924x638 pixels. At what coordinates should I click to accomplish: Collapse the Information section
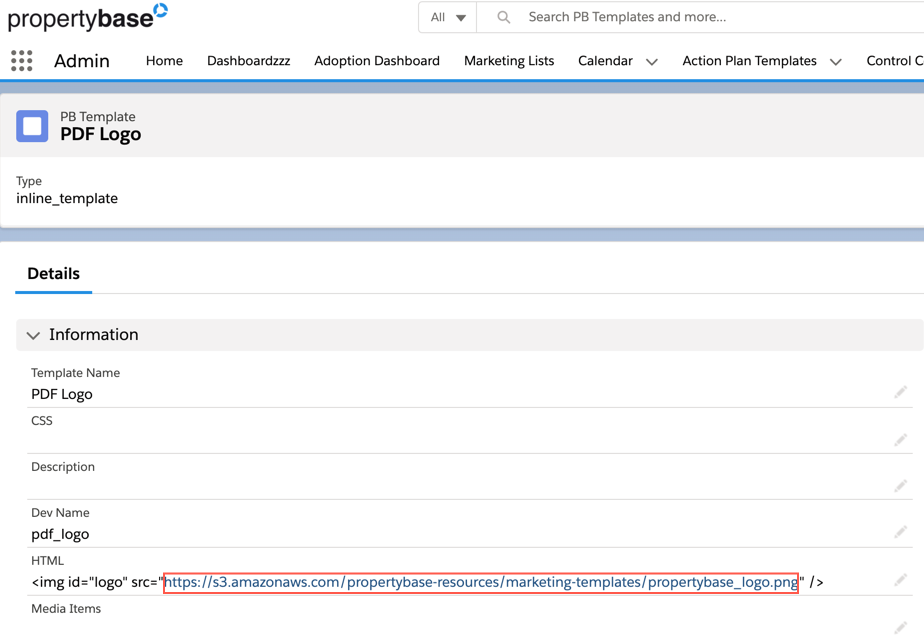(34, 335)
